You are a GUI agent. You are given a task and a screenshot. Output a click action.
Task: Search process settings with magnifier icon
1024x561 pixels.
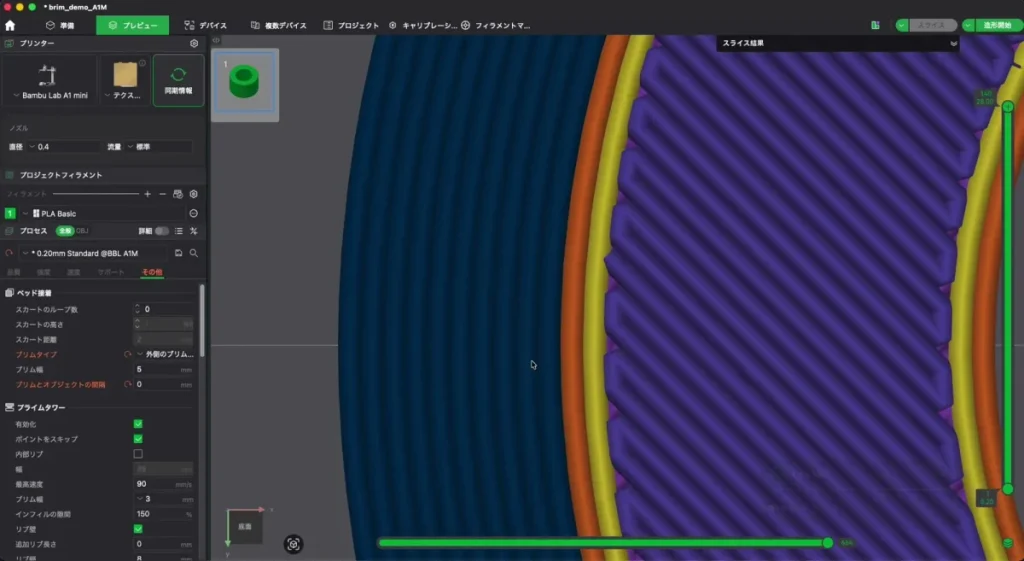tap(194, 253)
